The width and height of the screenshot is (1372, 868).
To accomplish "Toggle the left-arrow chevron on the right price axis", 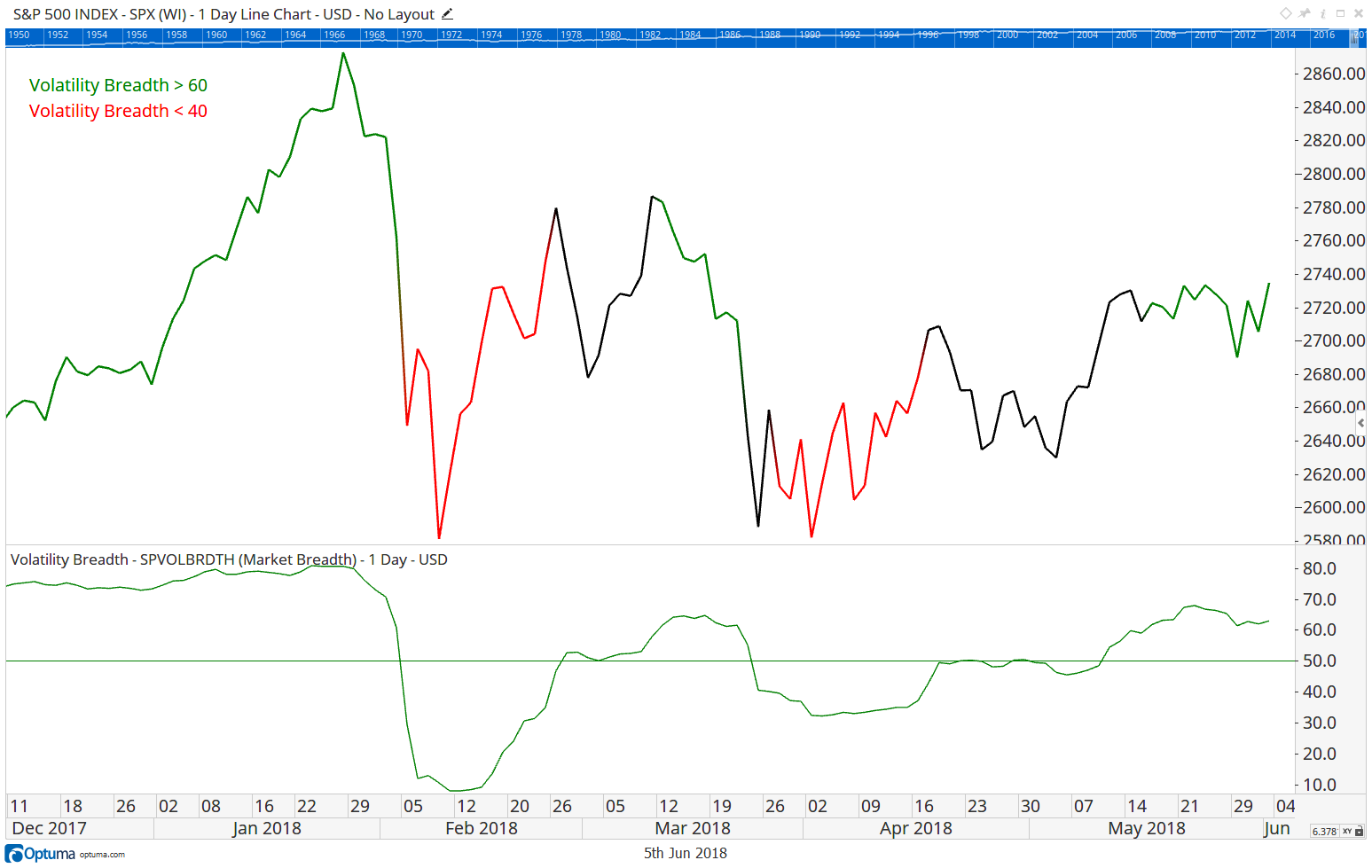I will click(1360, 423).
